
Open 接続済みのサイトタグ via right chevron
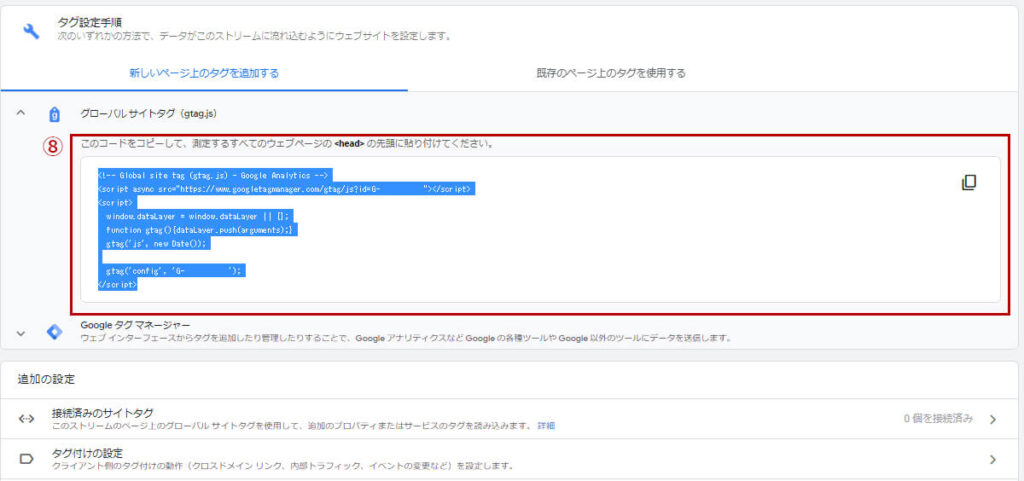pyautogui.click(x=993, y=419)
